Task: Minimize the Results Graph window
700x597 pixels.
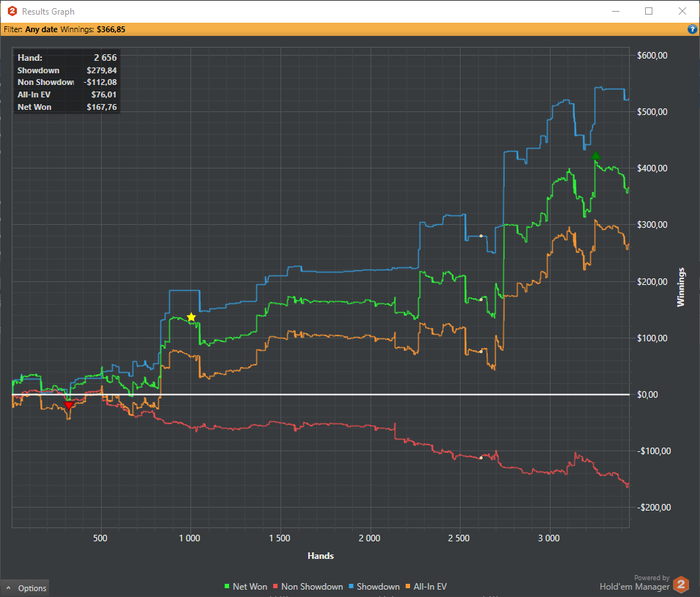Action: point(616,11)
